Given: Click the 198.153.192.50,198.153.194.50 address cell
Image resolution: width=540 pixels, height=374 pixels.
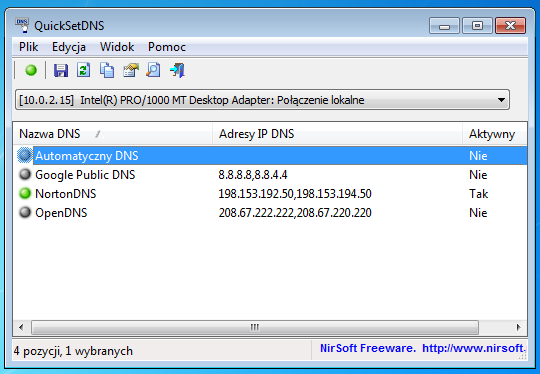Looking at the screenshot, I should point(295,194).
